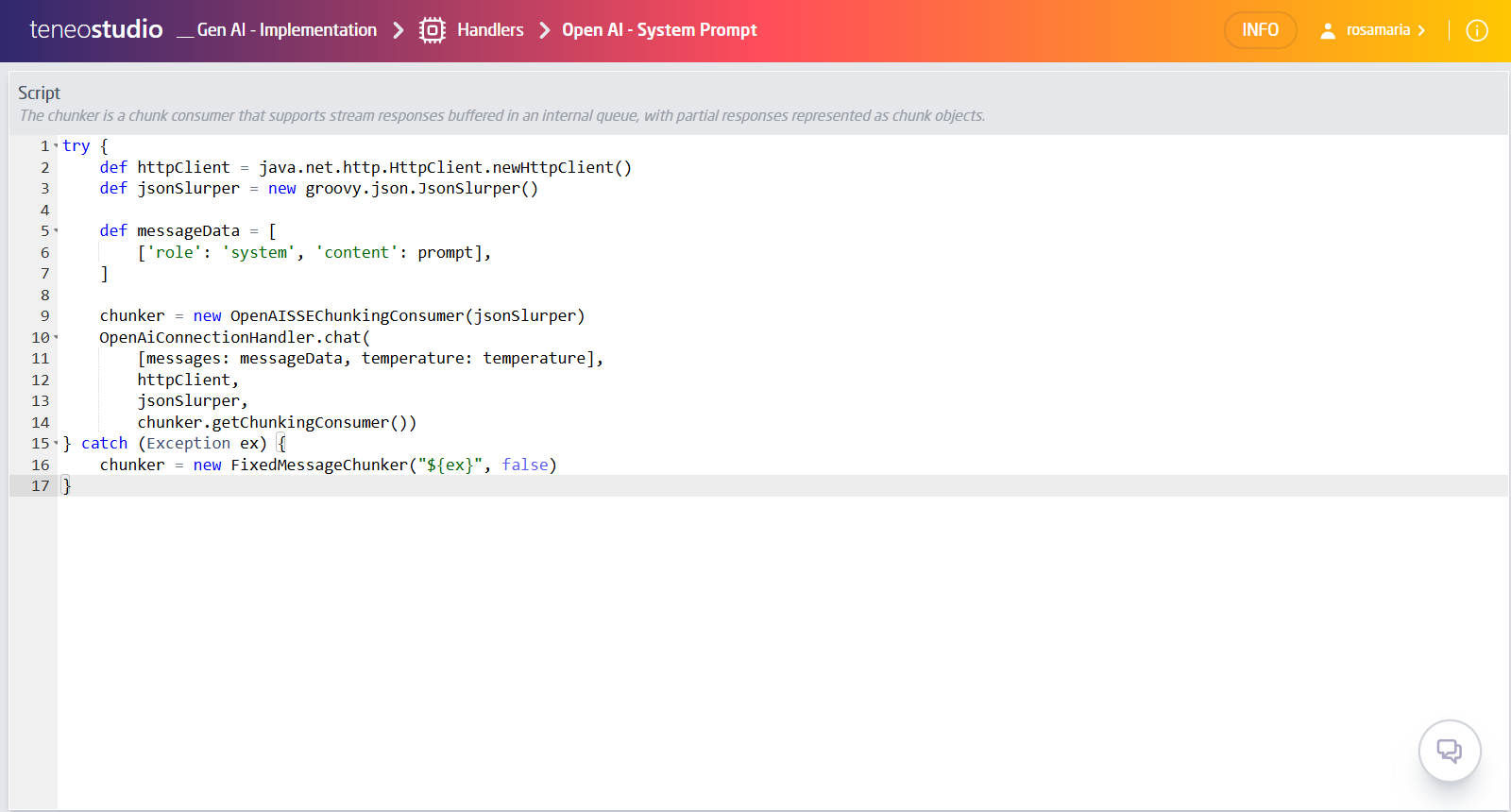Open the rosamaria user menu
Image resolution: width=1511 pixels, height=812 pixels.
1385,30
